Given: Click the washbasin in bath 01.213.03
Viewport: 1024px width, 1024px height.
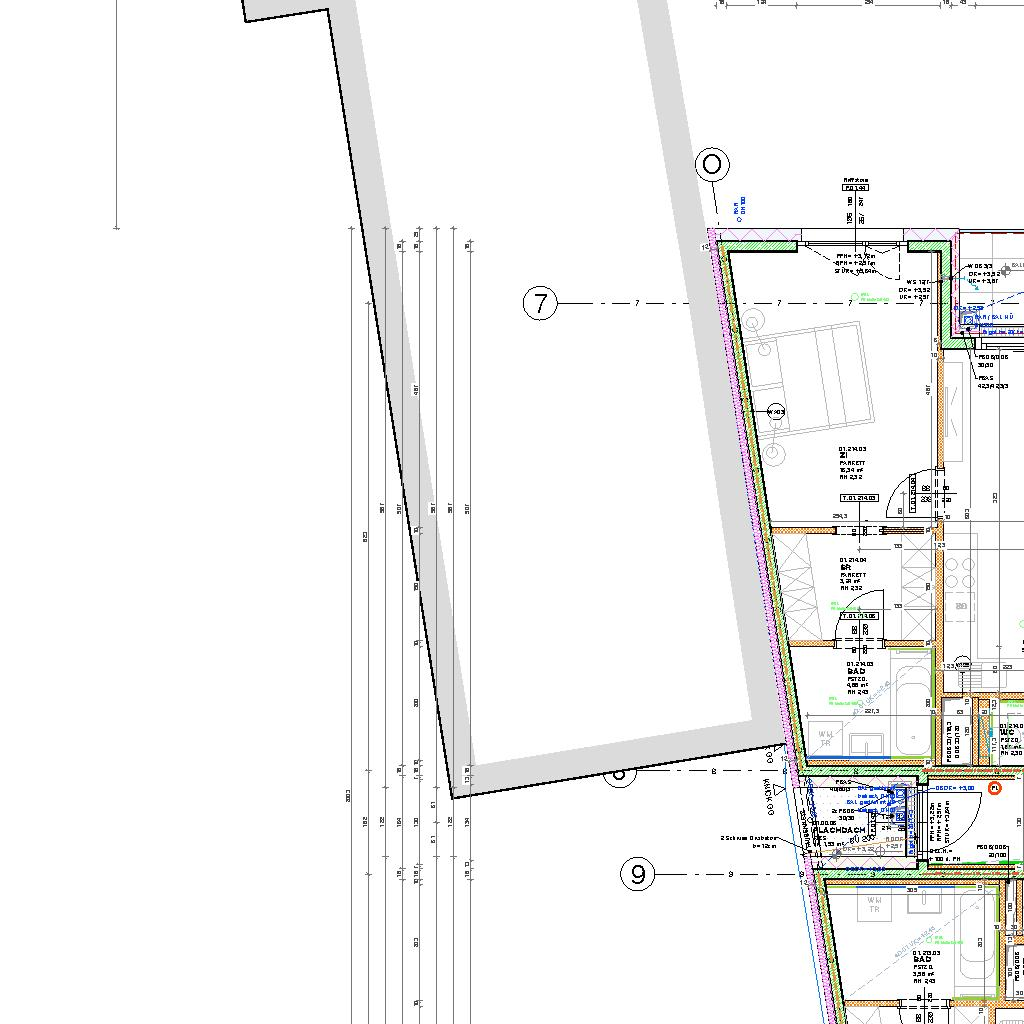Looking at the screenshot, I should pos(925,899).
